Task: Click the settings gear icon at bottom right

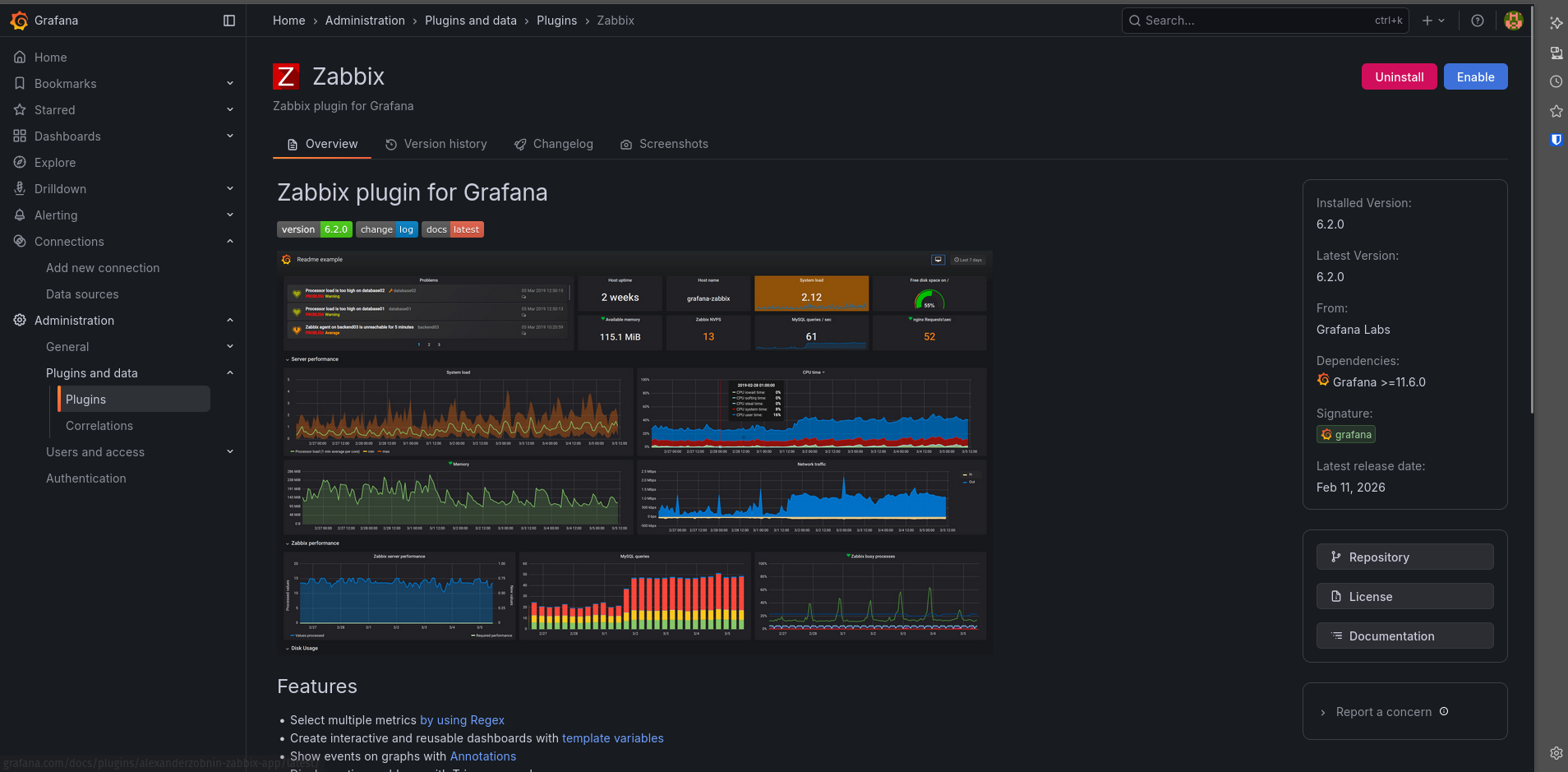Action: (1556, 753)
